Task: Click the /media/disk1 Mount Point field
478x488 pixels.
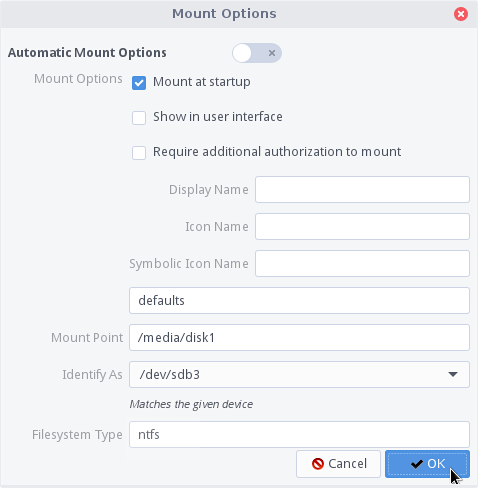Action: (x=299, y=338)
